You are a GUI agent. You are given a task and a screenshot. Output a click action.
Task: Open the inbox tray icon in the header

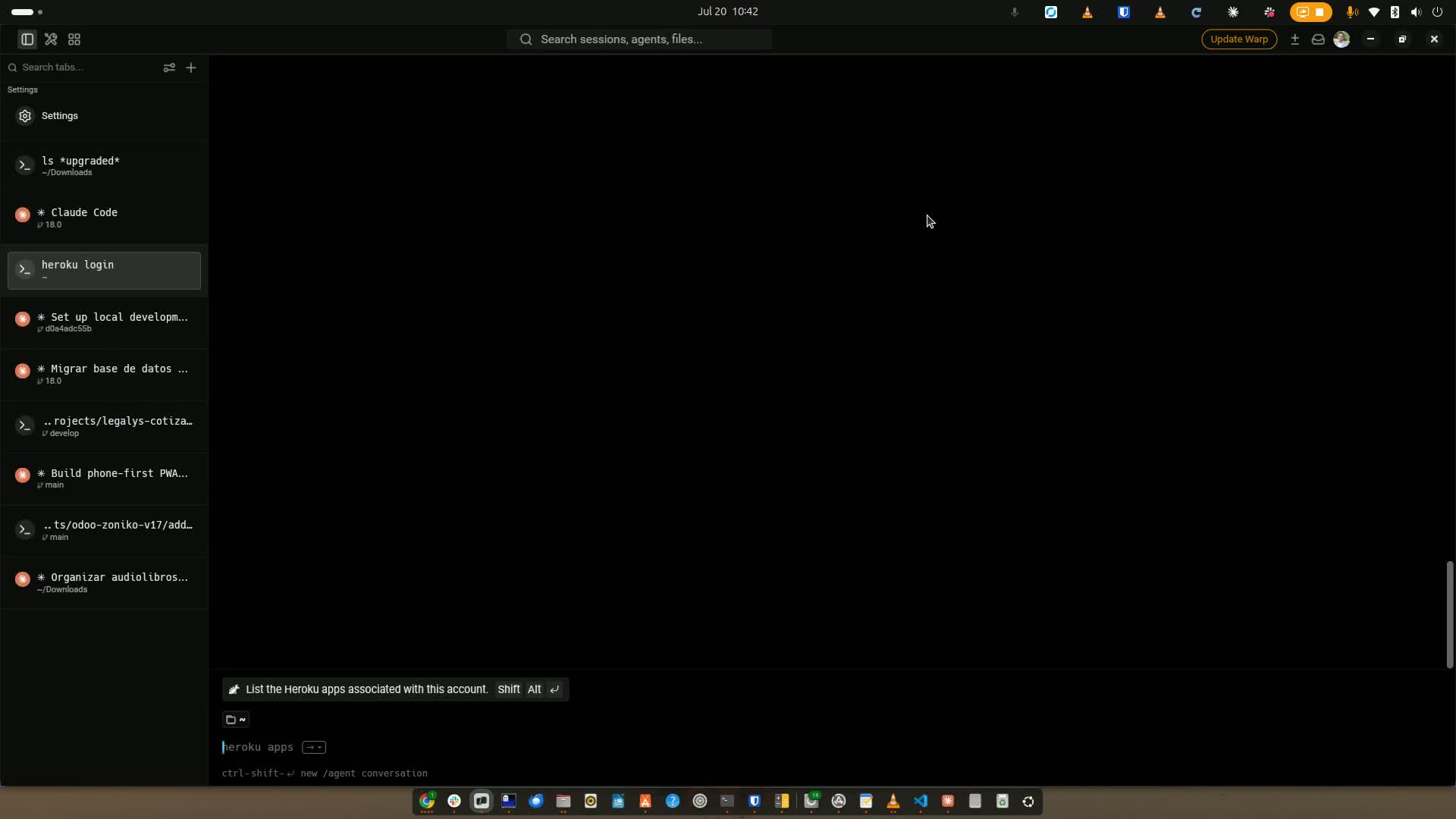tap(1318, 39)
